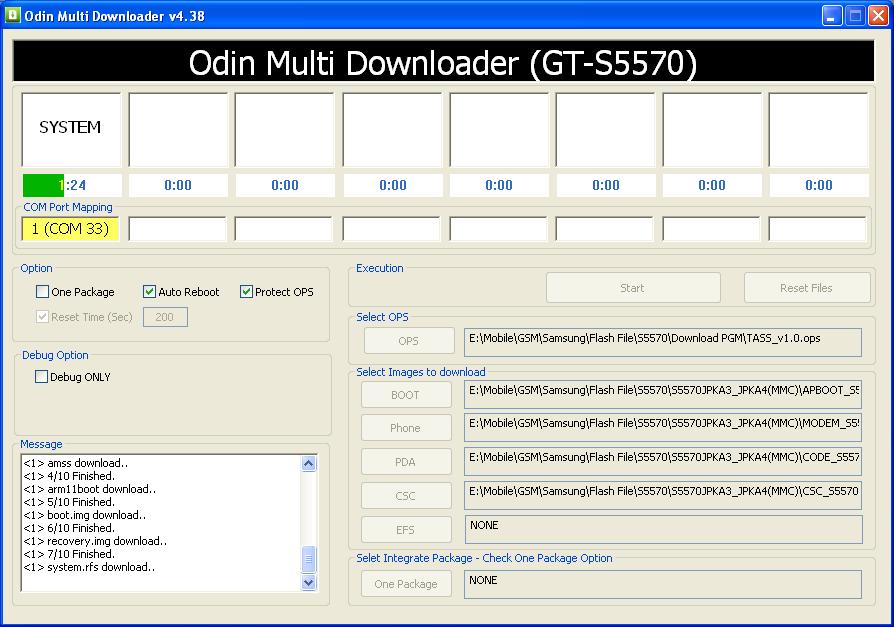894x627 pixels.
Task: Click the Phone image button
Action: pyautogui.click(x=405, y=428)
